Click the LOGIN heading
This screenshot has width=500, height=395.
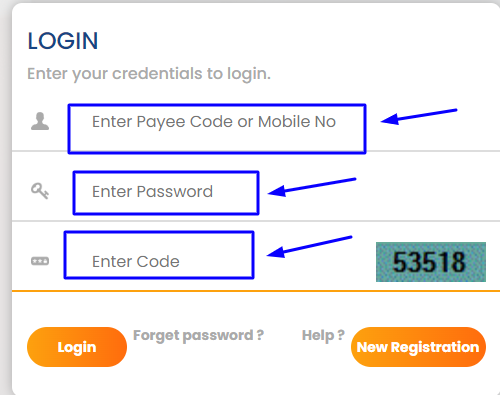pos(63,41)
